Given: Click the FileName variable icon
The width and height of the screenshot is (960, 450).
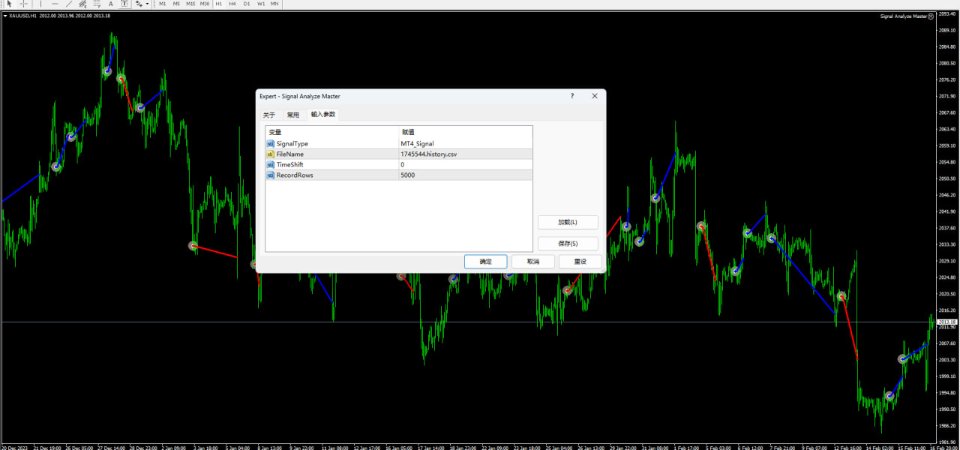Looking at the screenshot, I should (x=271, y=154).
